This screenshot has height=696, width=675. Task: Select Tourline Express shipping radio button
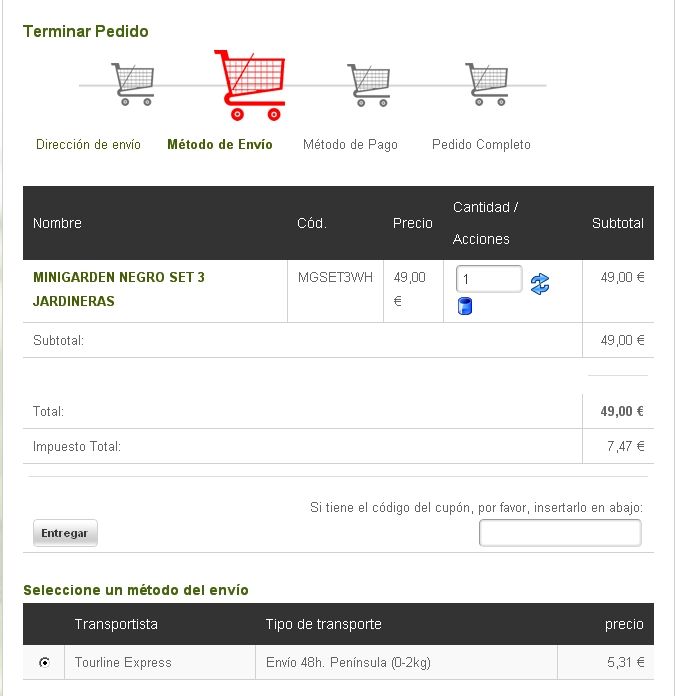44,662
